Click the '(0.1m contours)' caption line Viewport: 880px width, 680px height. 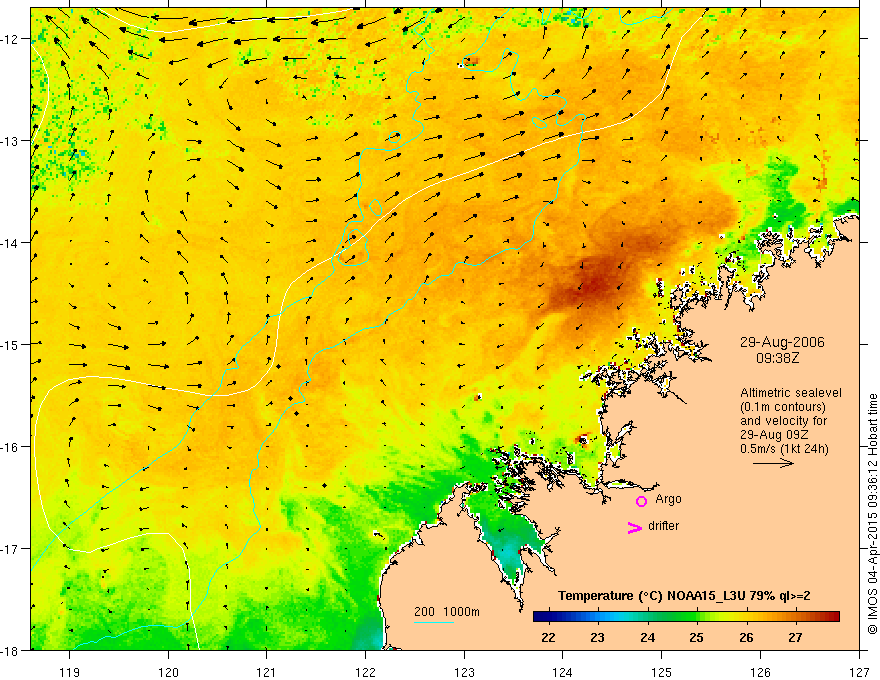(x=783, y=407)
